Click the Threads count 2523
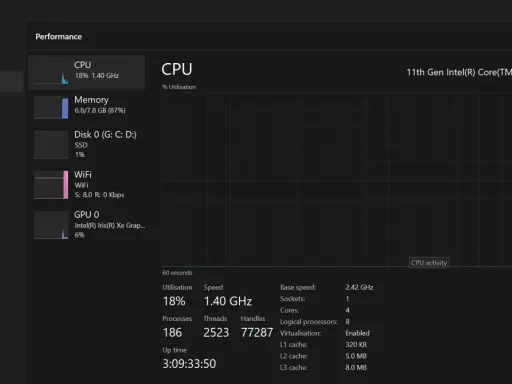 coord(216,333)
